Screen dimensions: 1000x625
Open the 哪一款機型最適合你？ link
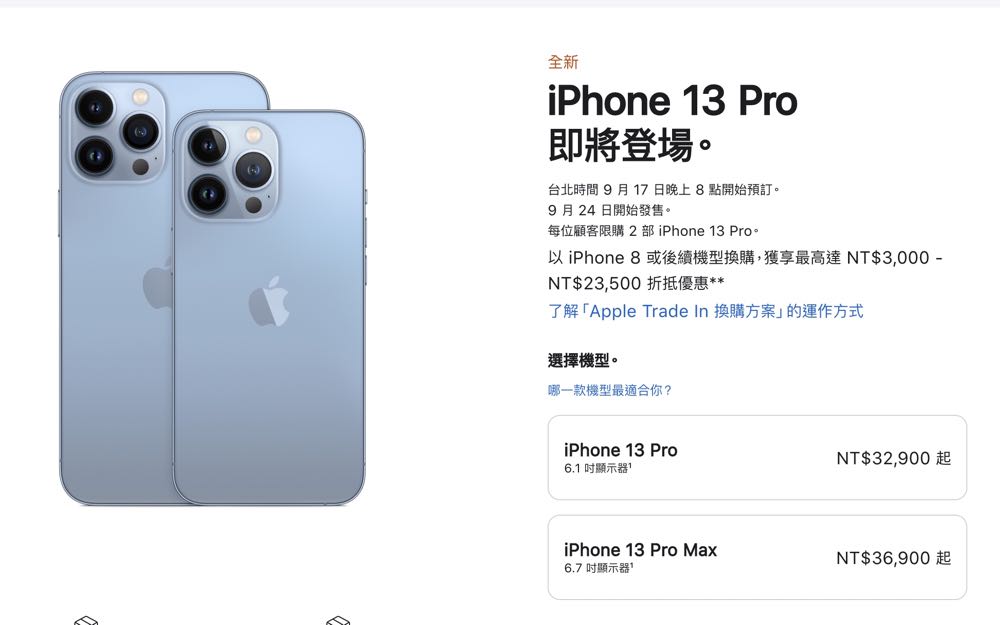[x=610, y=390]
